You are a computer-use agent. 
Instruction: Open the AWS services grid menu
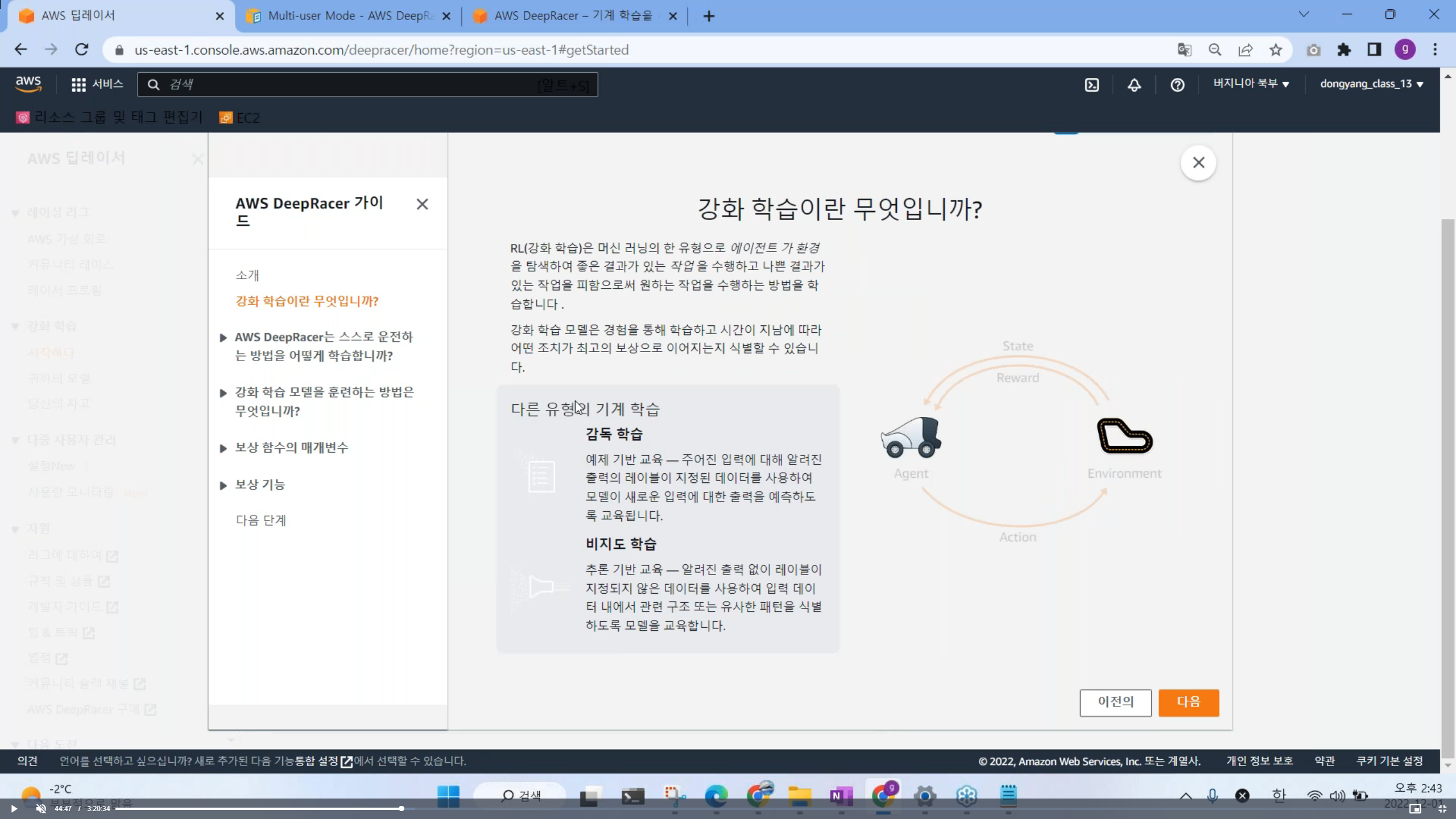click(78, 85)
